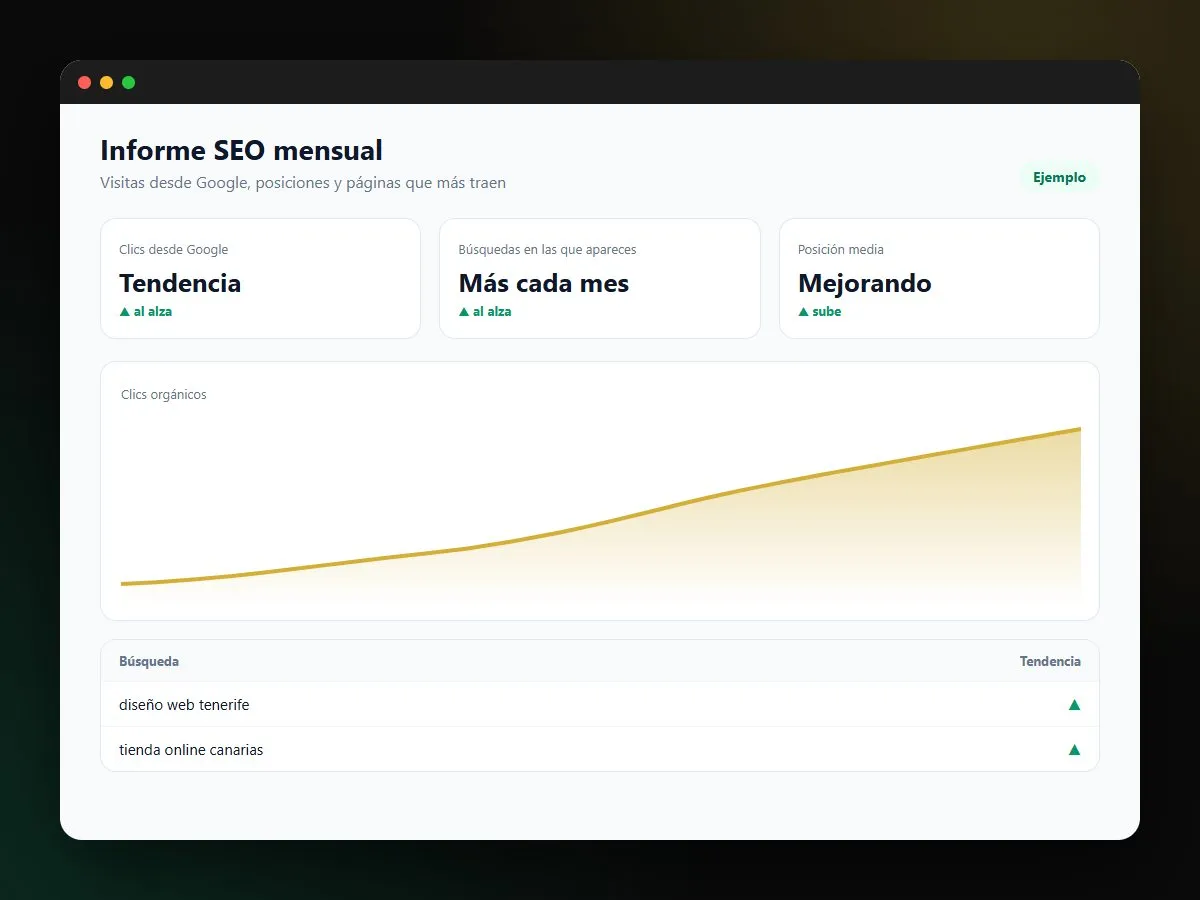Click the golden line in organic clicks chart
1200x900 pixels.
coord(600,524)
